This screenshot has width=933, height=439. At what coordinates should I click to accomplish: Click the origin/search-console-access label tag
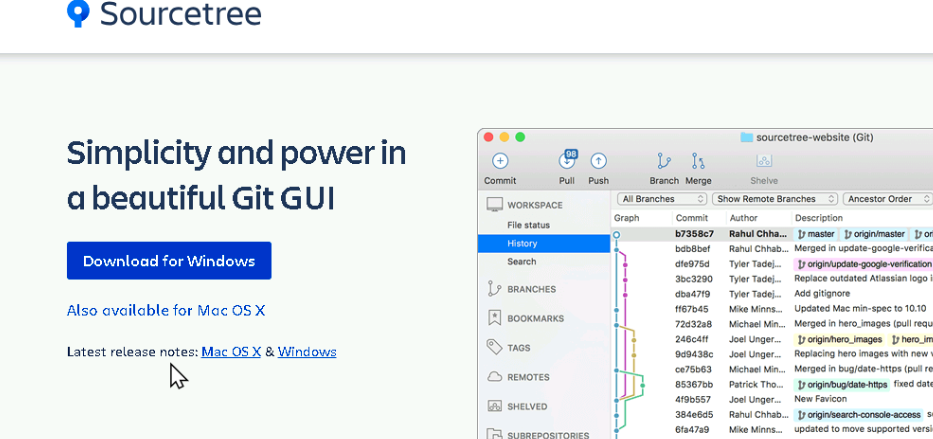point(858,415)
